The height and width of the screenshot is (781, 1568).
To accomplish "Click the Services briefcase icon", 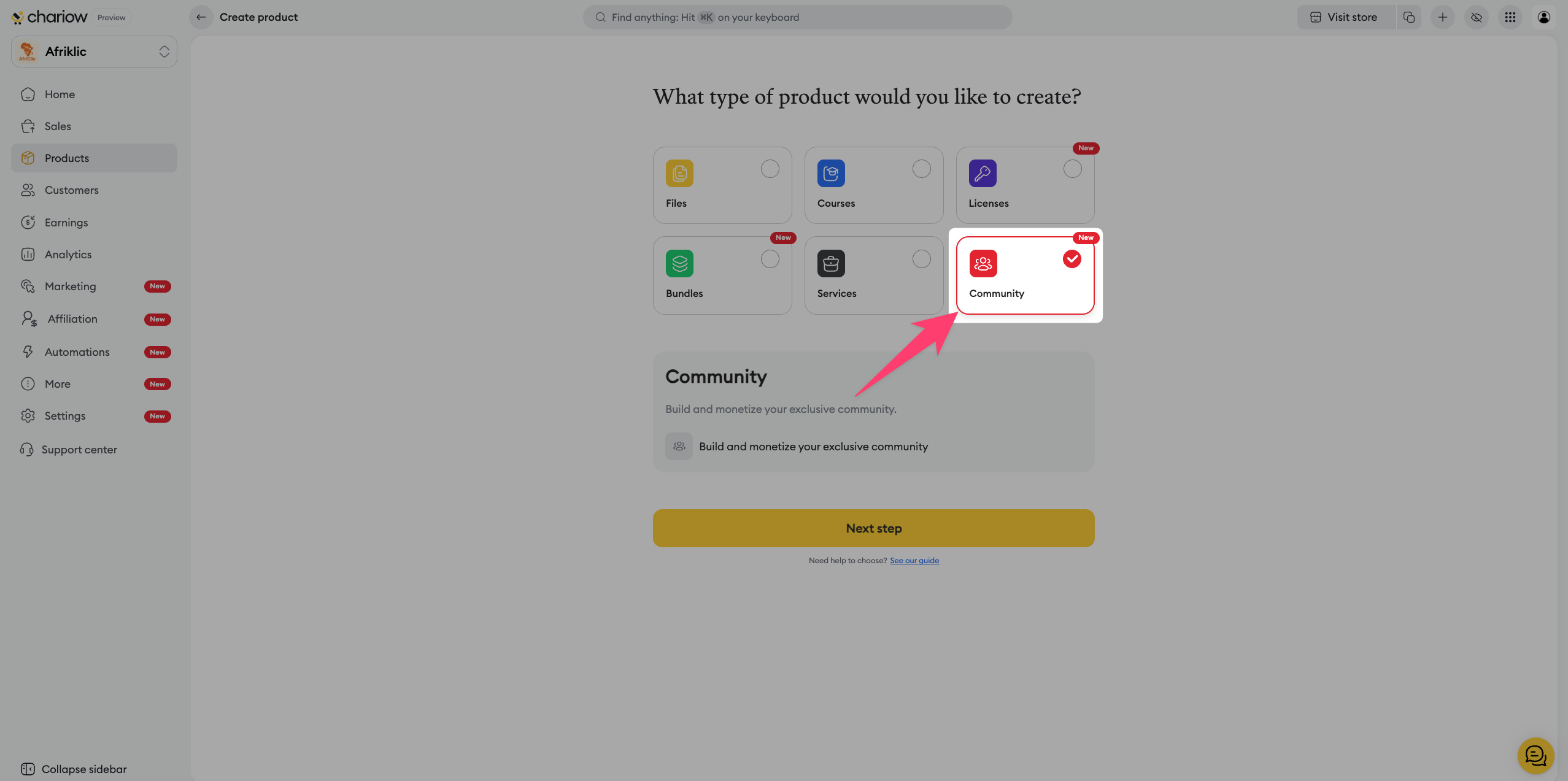I will (x=831, y=264).
